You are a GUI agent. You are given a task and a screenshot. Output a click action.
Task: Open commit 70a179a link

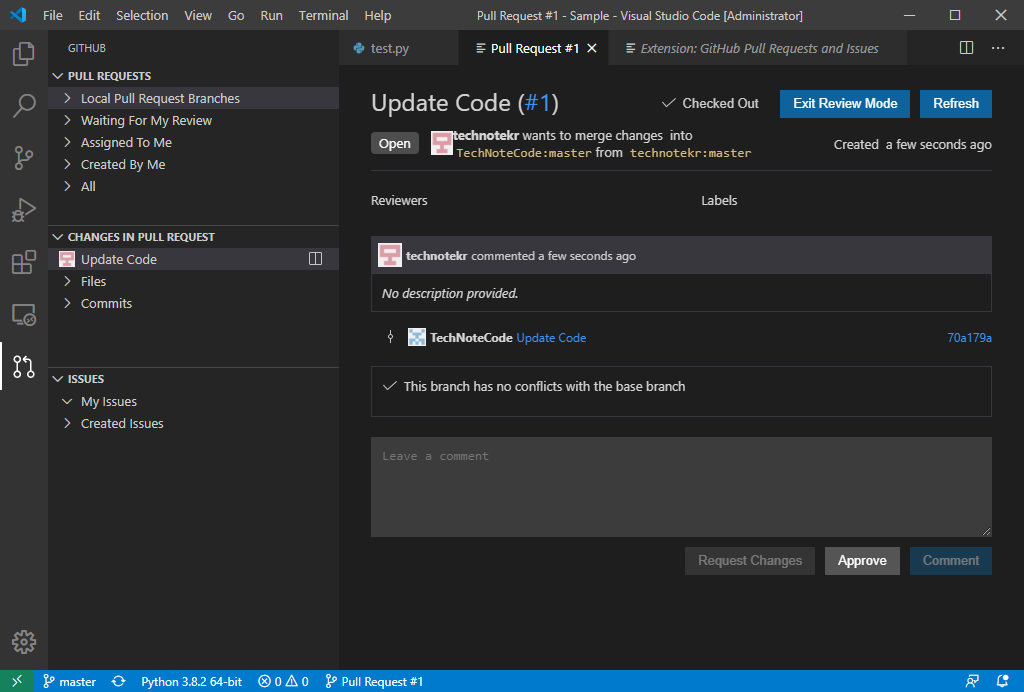969,337
